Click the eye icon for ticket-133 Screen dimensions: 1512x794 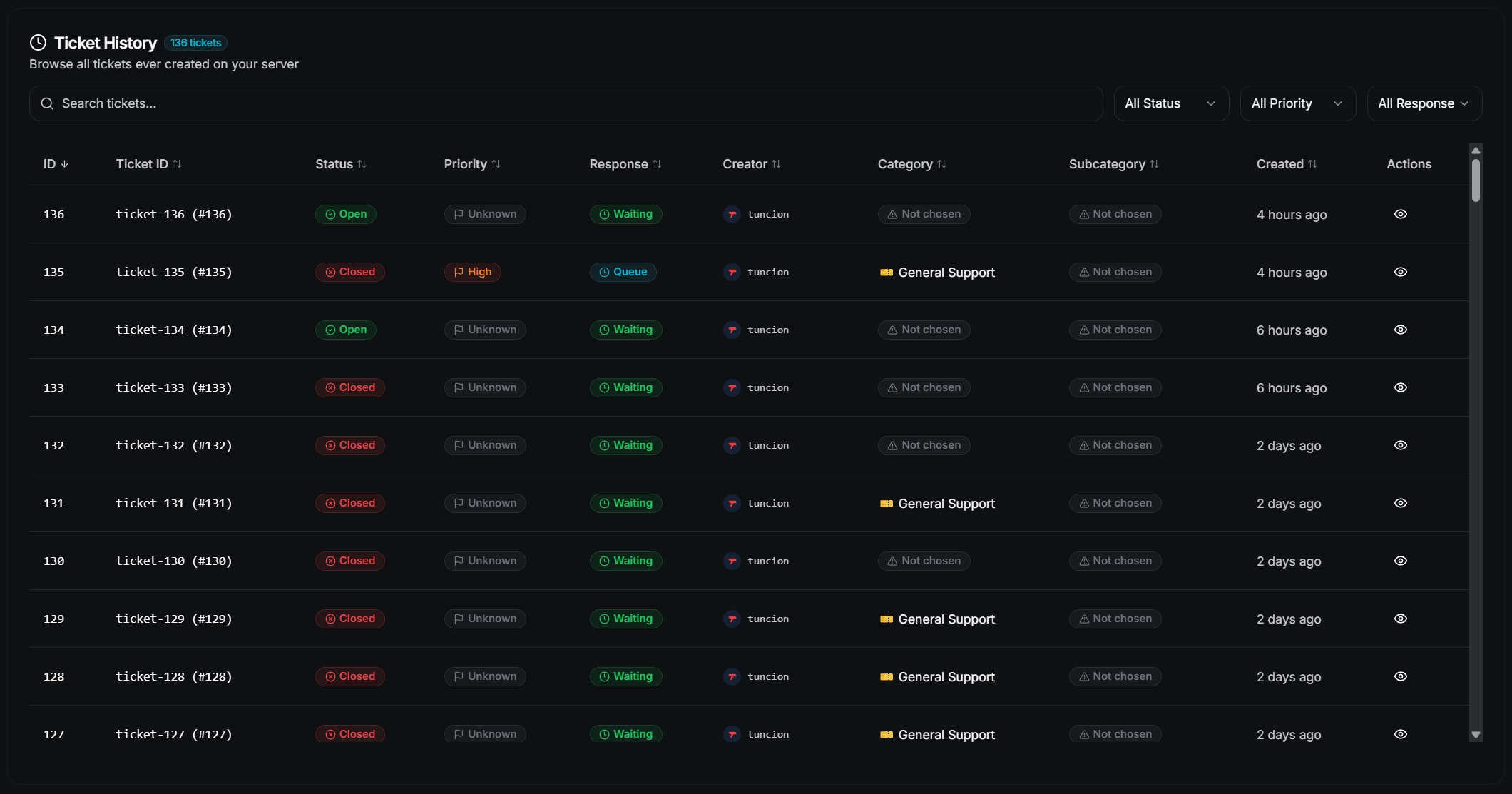[x=1400, y=387]
